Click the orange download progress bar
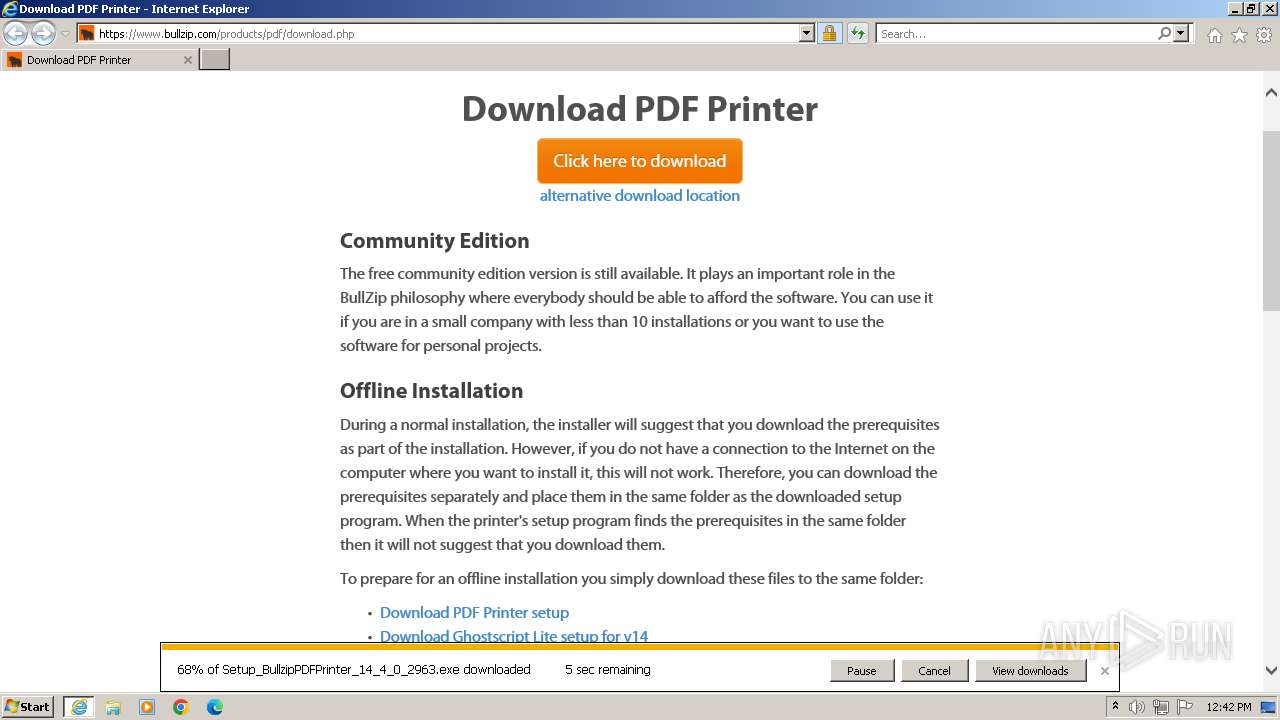The width and height of the screenshot is (1280, 720). point(640,647)
